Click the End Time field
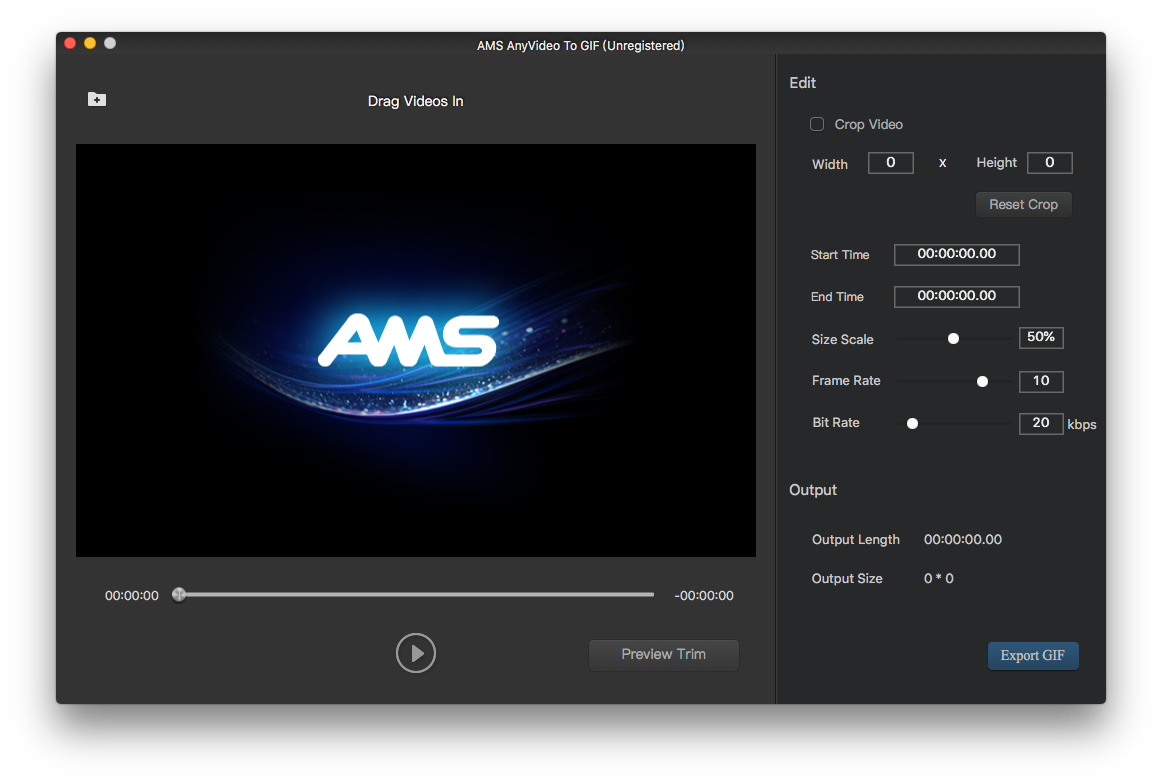The height and width of the screenshot is (784, 1162). click(957, 296)
